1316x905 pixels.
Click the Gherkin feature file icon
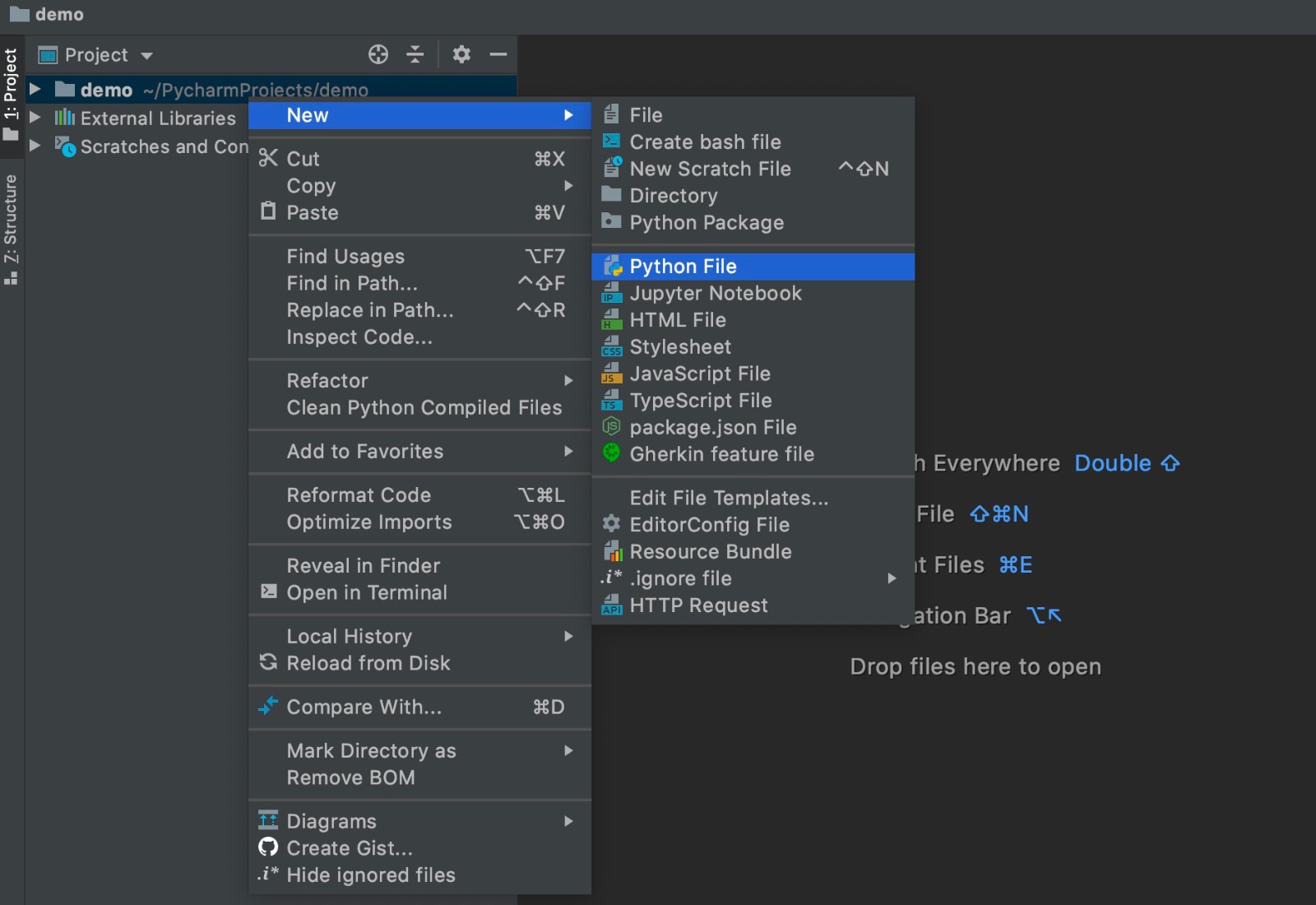[x=611, y=452]
